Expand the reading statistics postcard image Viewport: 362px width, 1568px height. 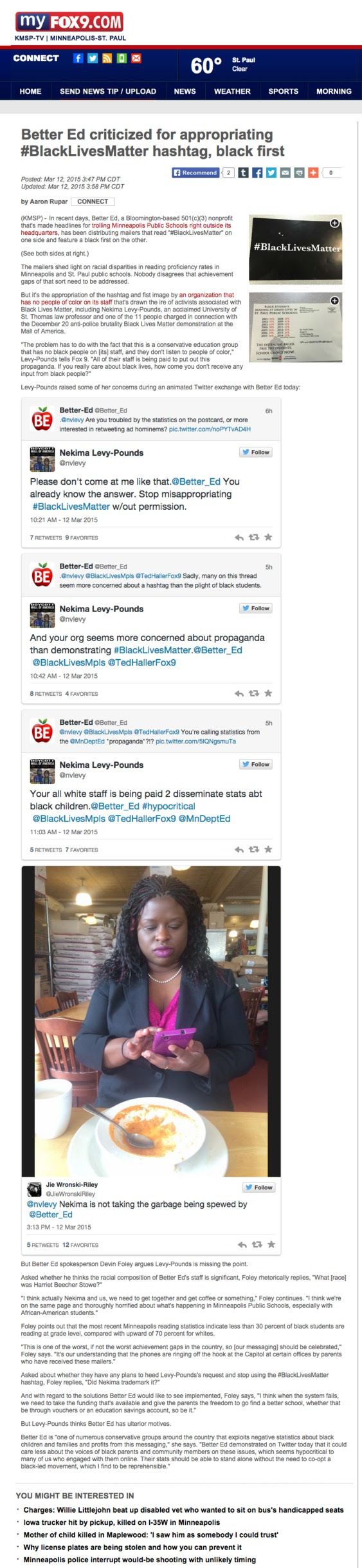point(295,328)
